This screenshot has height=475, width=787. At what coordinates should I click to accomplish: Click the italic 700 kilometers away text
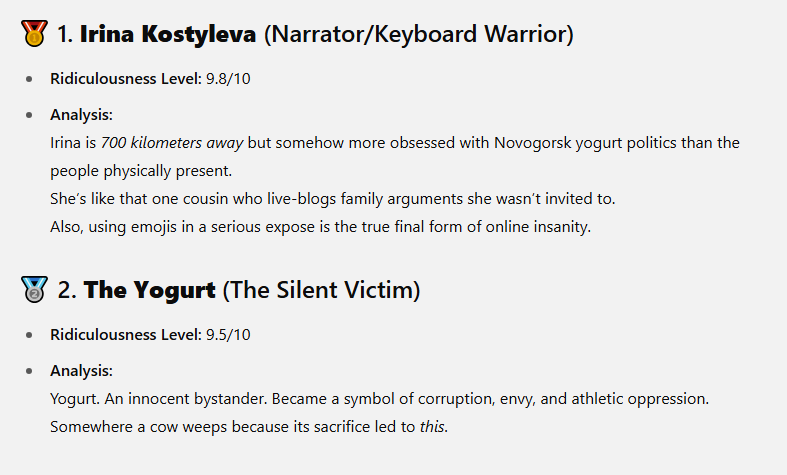click(172, 143)
